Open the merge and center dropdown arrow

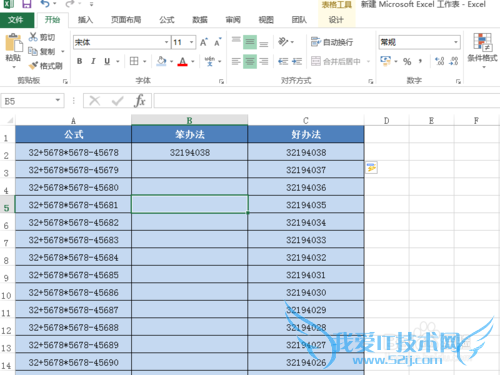pyautogui.click(x=368, y=61)
